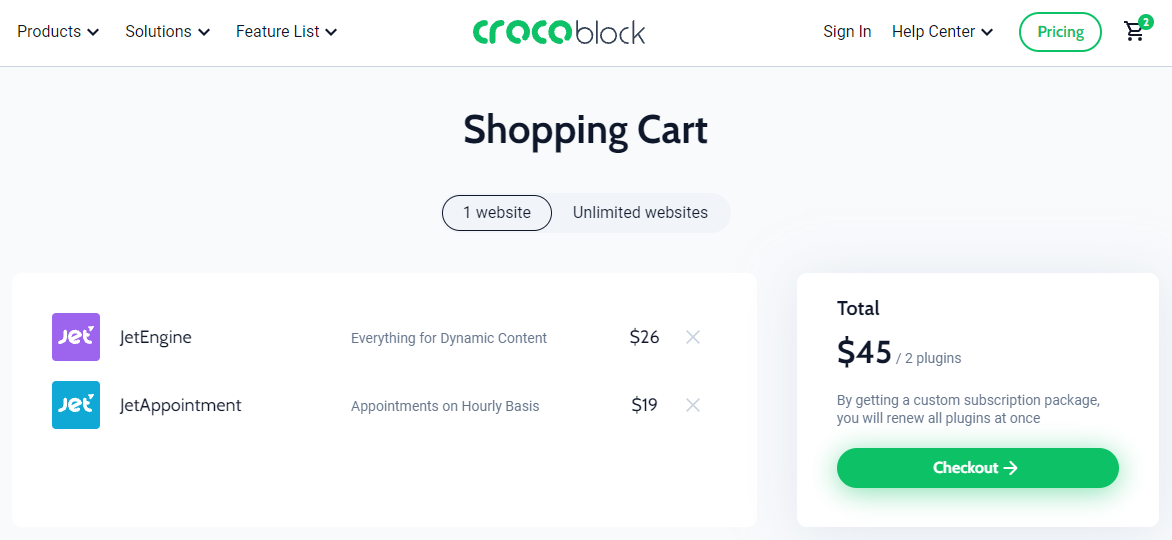Screen dimensions: 1172x540
Task: Switch to Unlimited websites option
Action: (x=640, y=212)
